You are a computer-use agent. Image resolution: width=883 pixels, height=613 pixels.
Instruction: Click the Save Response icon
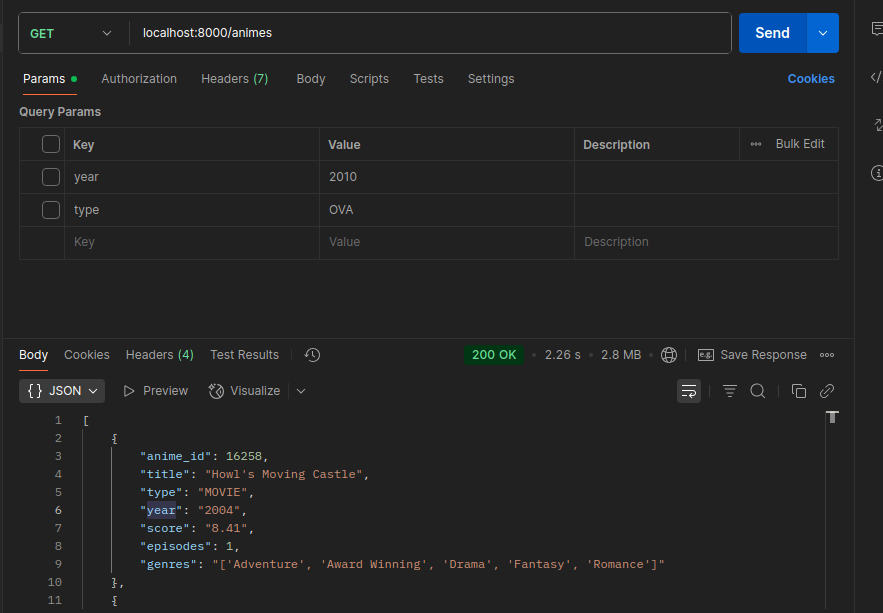click(x=706, y=355)
